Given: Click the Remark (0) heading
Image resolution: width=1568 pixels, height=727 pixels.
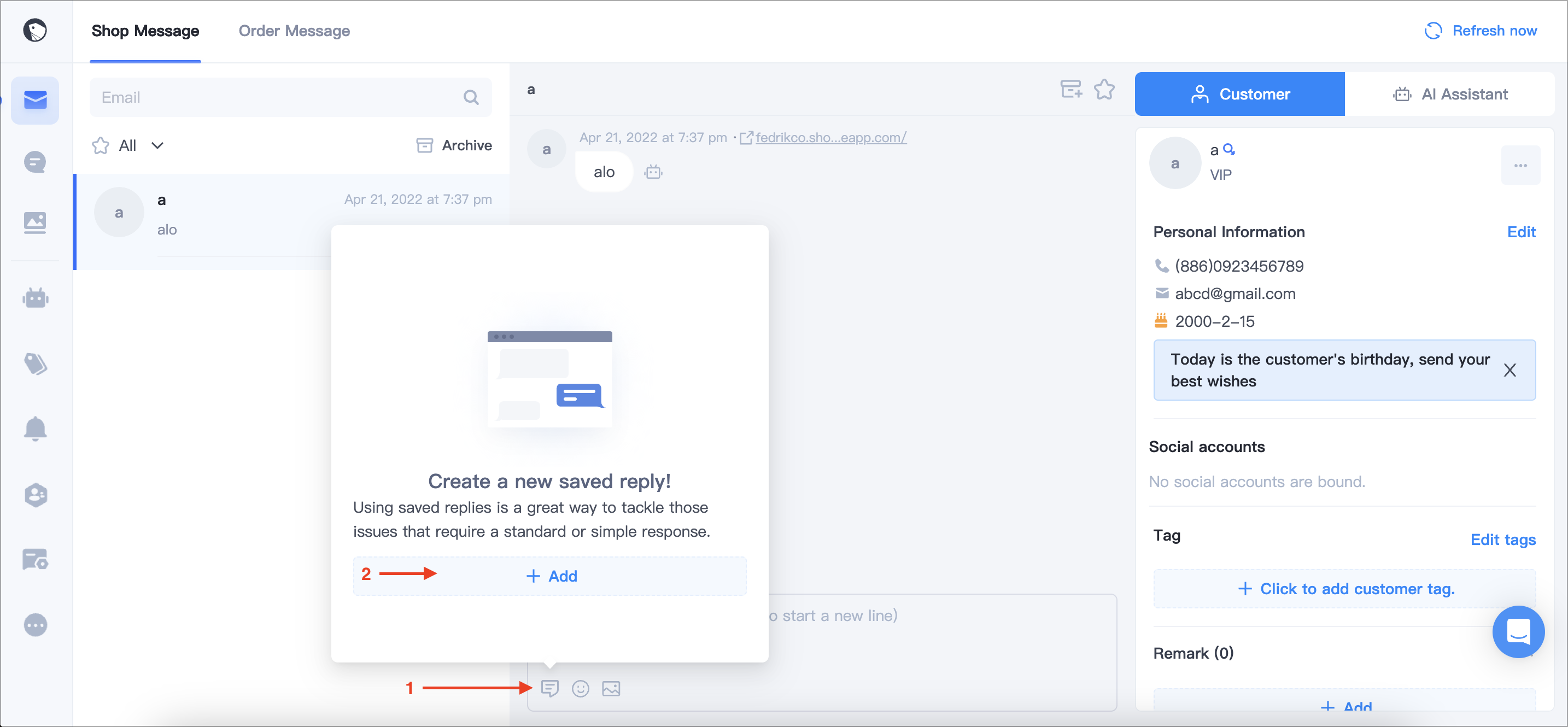Looking at the screenshot, I should (1193, 653).
